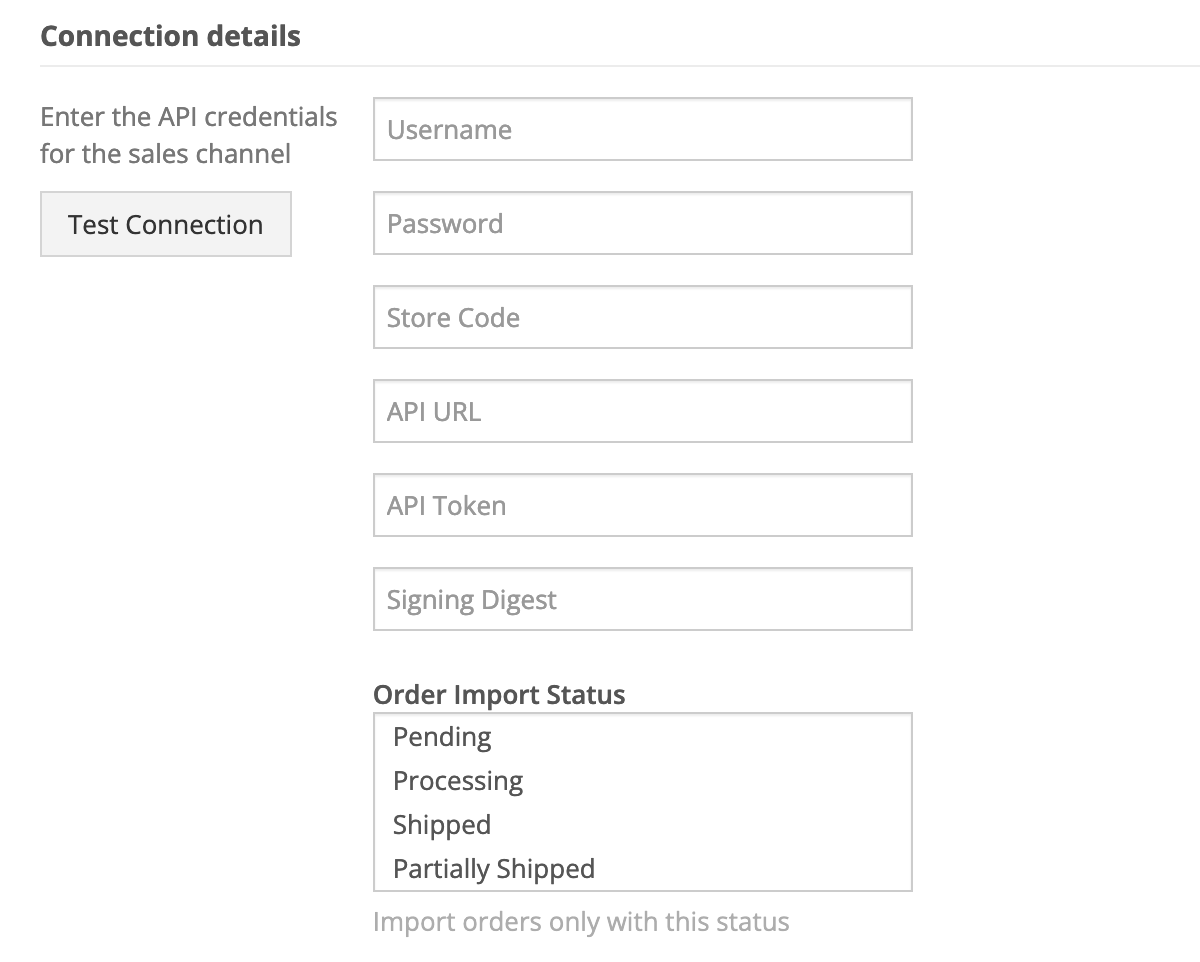Screen dimensions: 1200x962
Task: Click the Username placeholder text
Action: click(x=449, y=130)
